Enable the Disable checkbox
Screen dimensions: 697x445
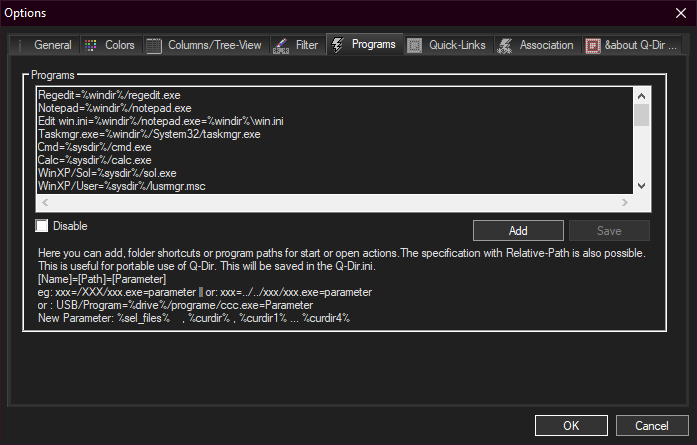(42, 226)
